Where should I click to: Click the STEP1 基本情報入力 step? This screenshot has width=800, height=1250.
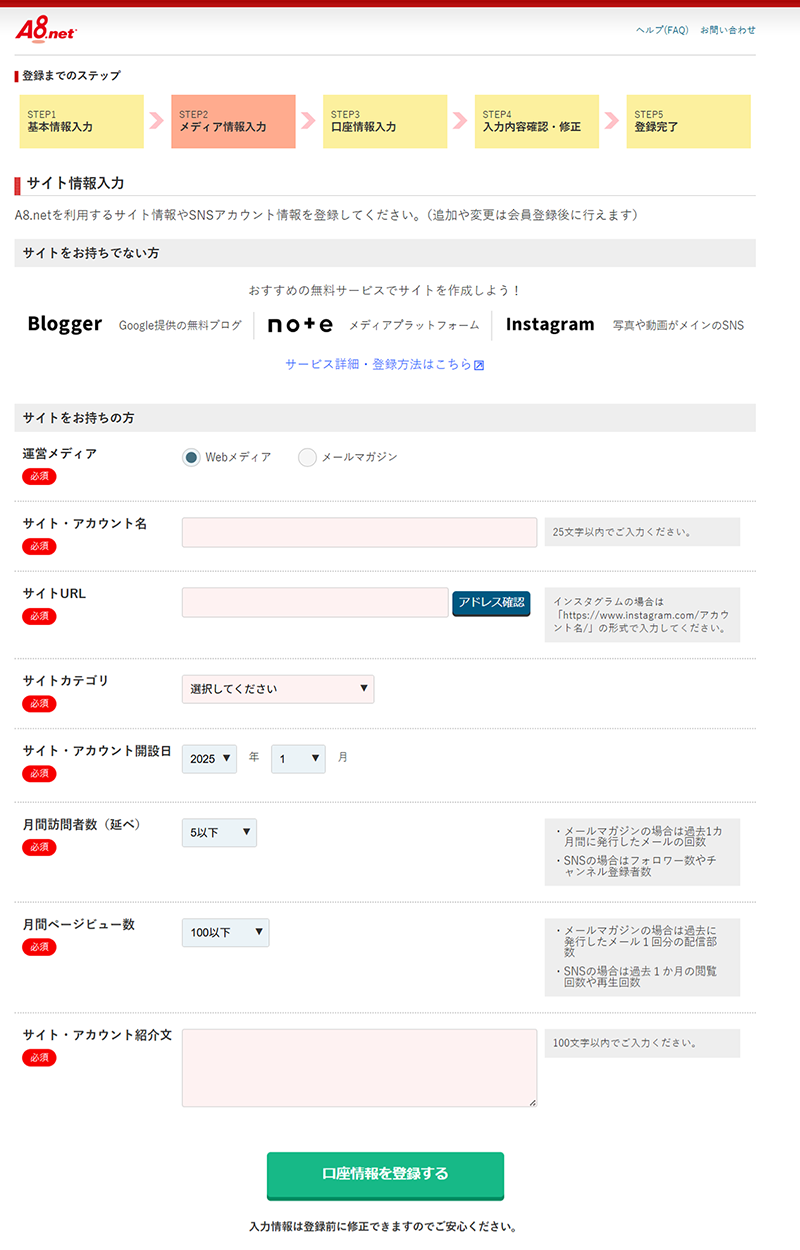81,121
